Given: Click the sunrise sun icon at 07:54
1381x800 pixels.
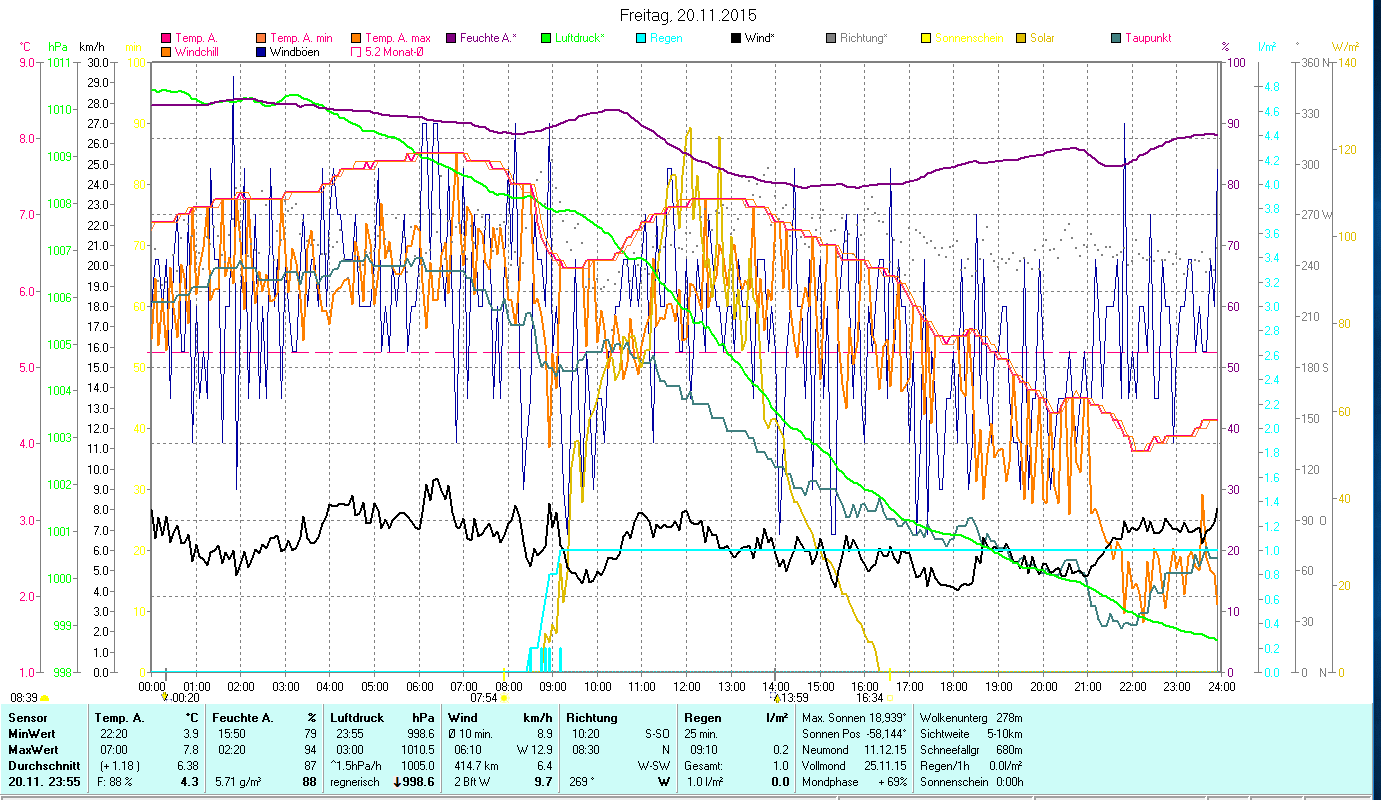Looking at the screenshot, I should point(504,699).
